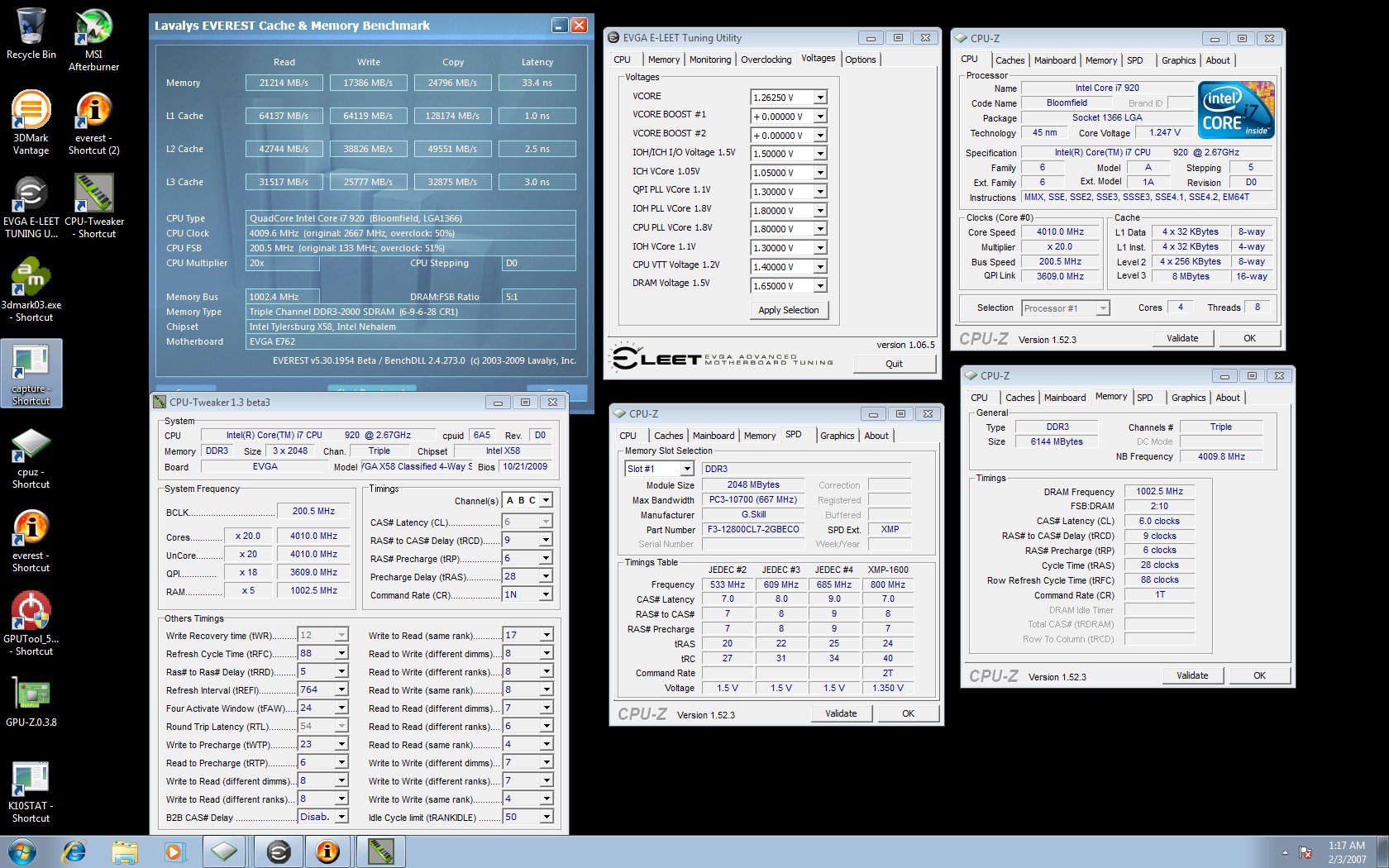Expand DRAM Voltage 1.5V dropdown
The image size is (1389, 868).
pyautogui.click(x=820, y=286)
